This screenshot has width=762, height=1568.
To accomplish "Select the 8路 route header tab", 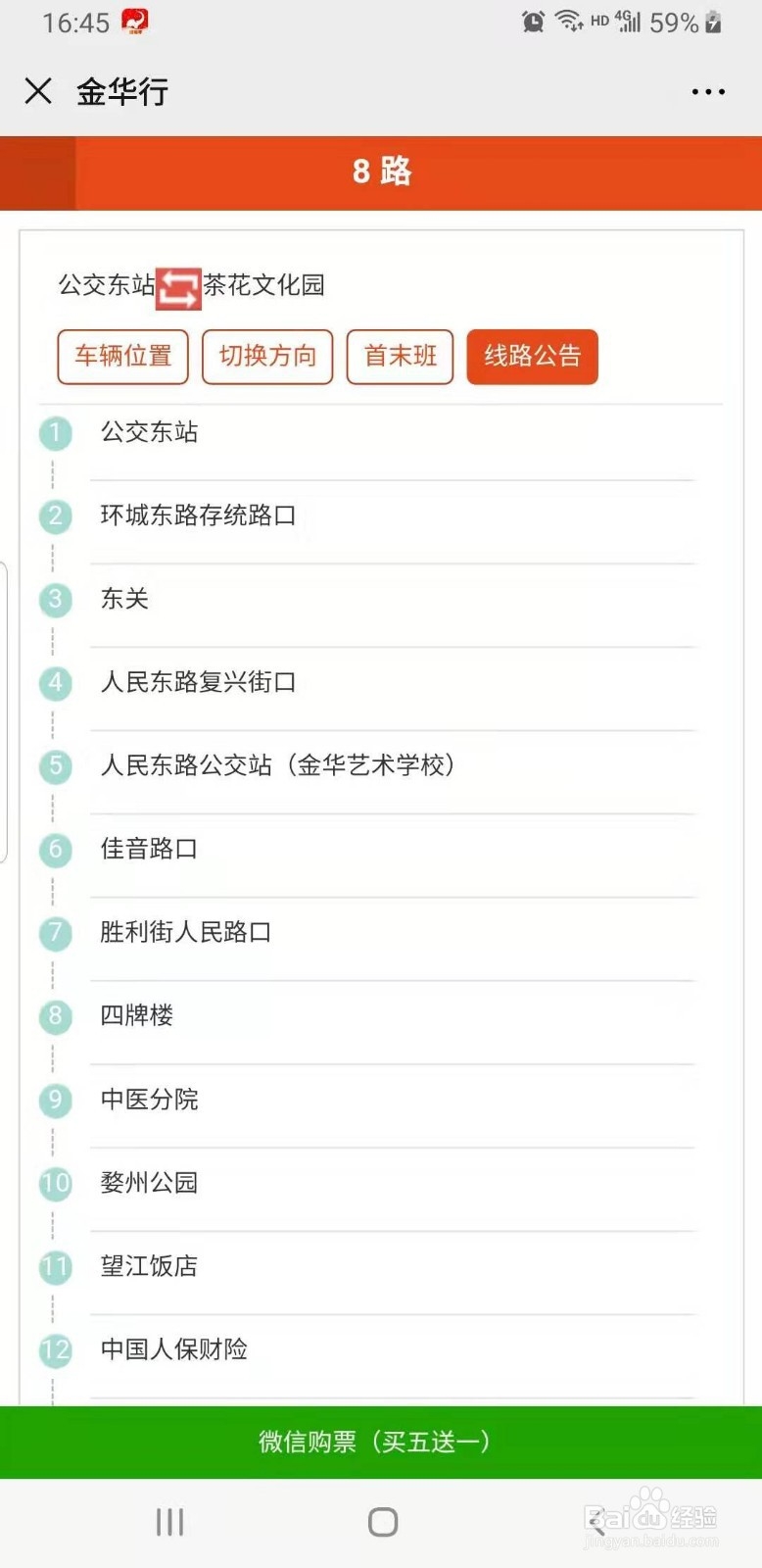I will click(381, 171).
